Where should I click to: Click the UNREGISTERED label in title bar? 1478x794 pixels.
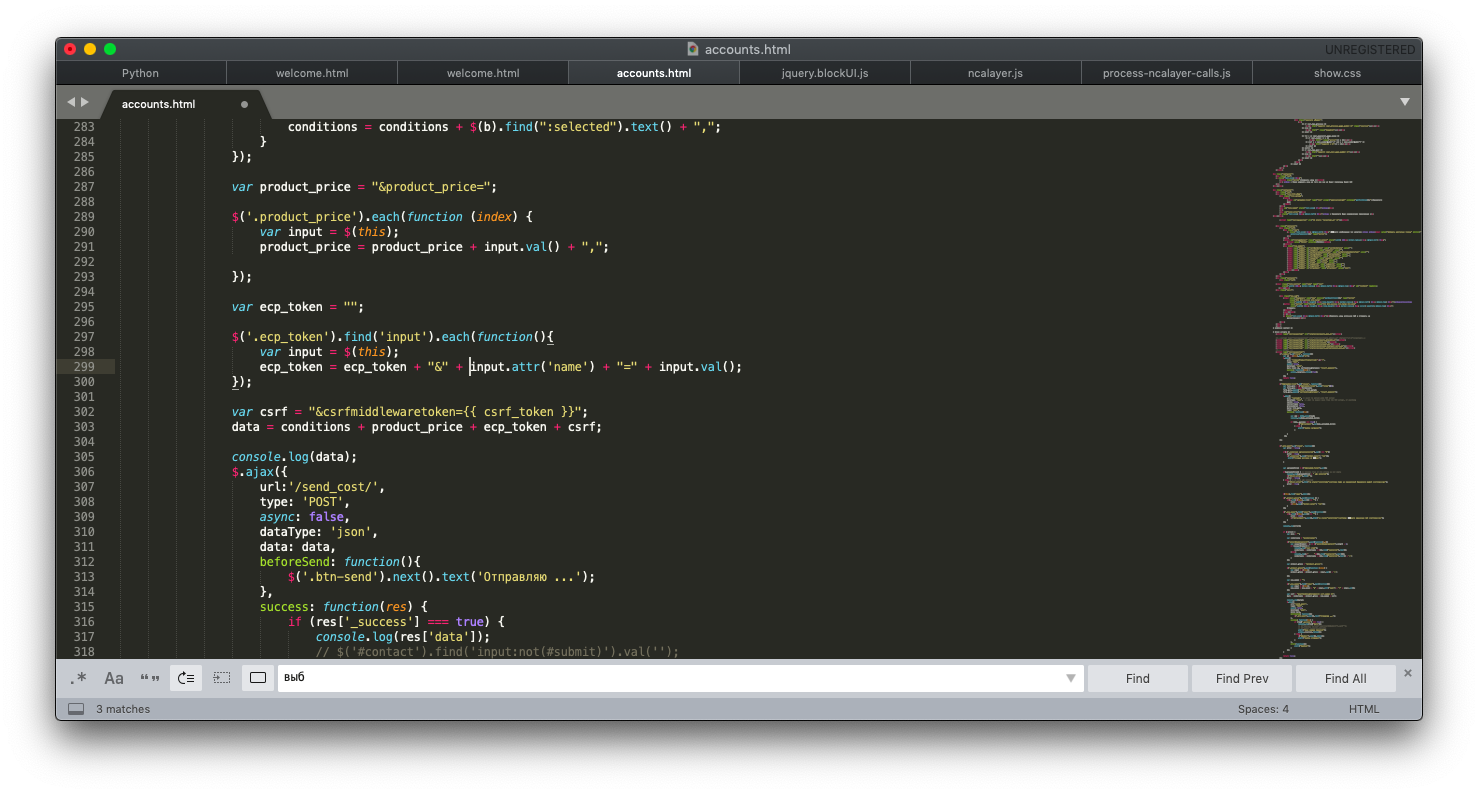[1370, 50]
